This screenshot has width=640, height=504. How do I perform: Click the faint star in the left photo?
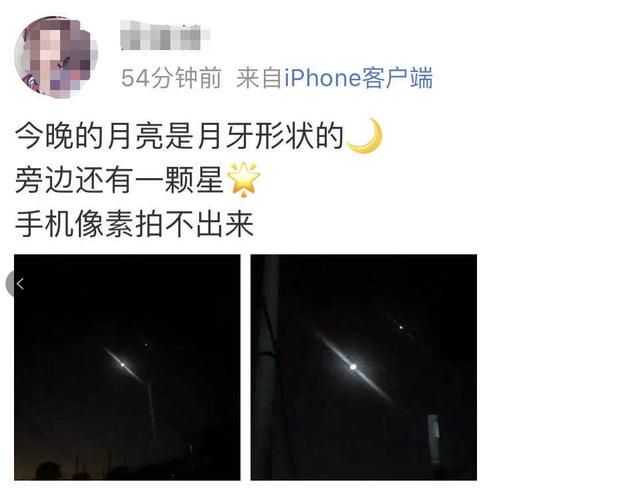(x=146, y=345)
